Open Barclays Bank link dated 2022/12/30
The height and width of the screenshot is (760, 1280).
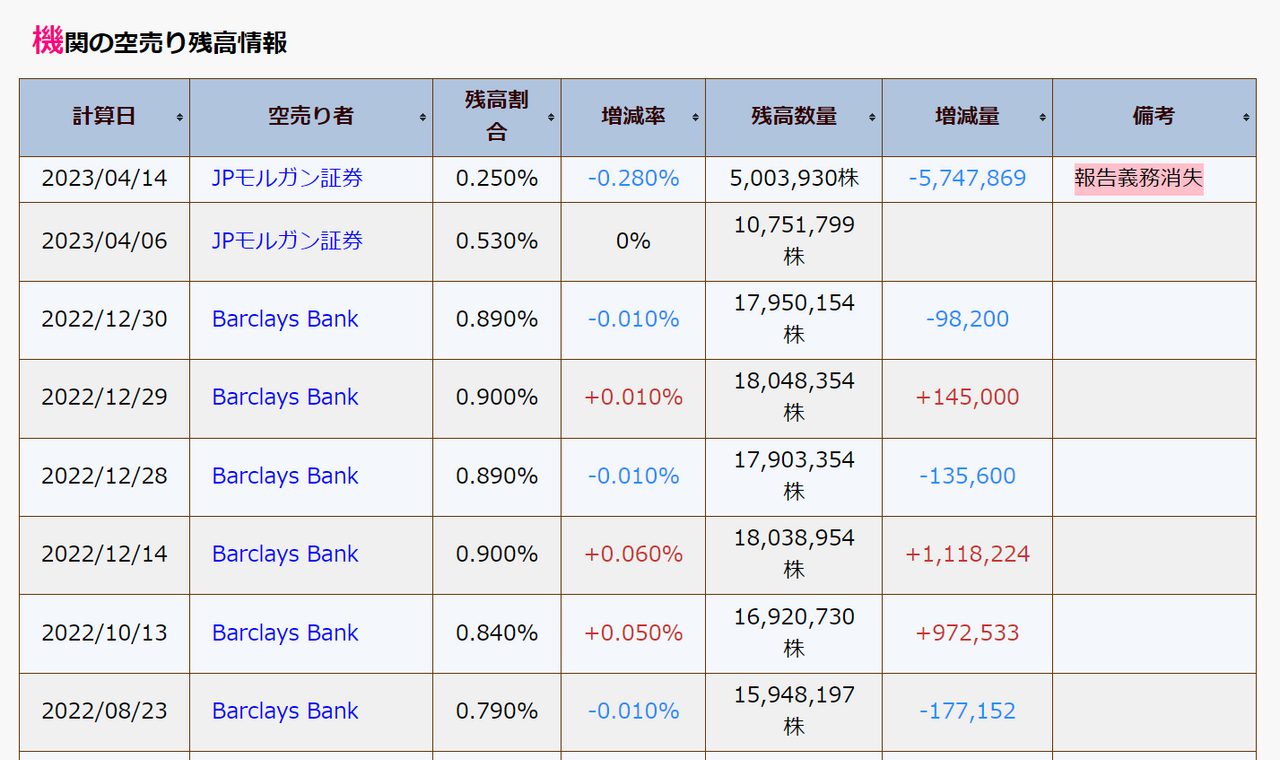pyautogui.click(x=285, y=319)
